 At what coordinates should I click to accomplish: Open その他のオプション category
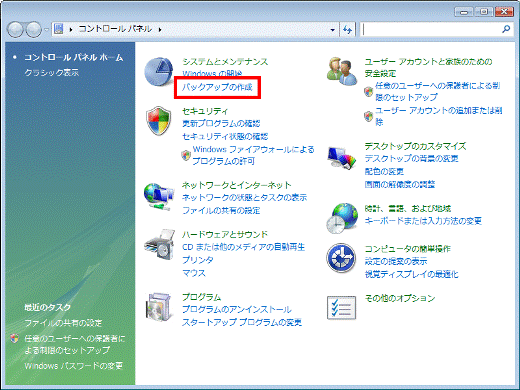point(400,298)
